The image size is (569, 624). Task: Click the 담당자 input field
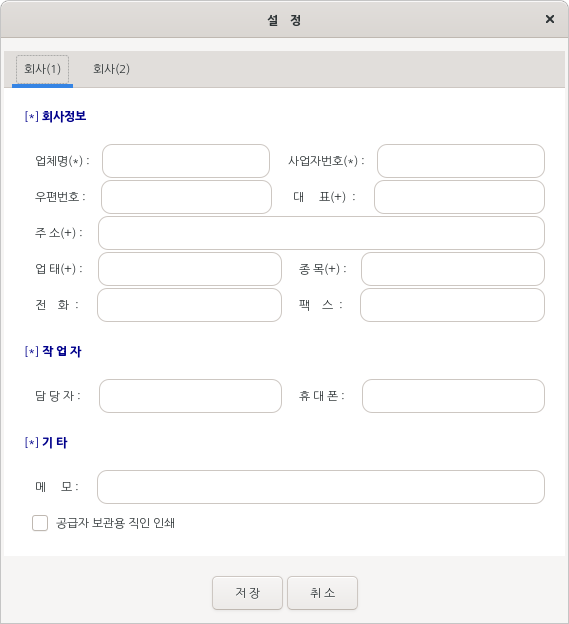click(190, 396)
